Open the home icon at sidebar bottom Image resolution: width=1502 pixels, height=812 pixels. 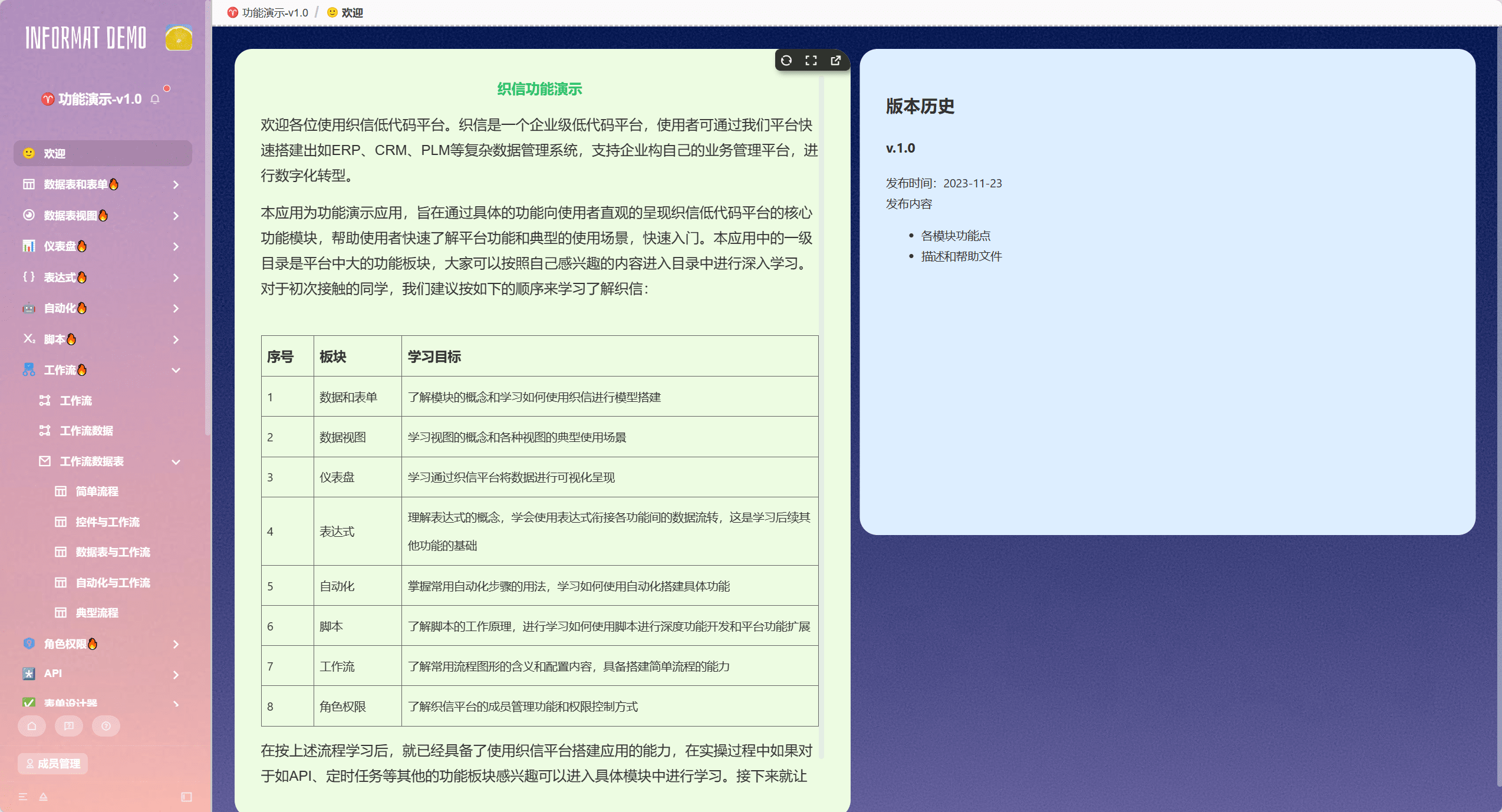pyautogui.click(x=31, y=726)
